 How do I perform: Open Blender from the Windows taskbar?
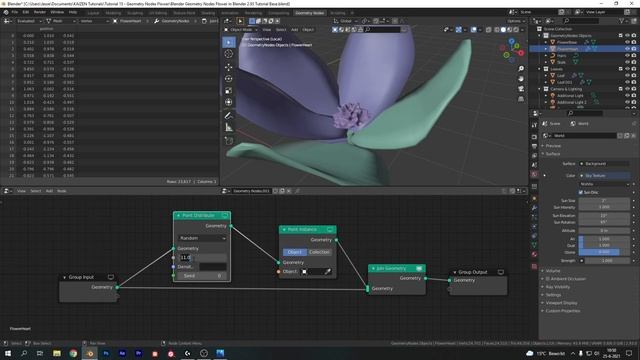90,353
